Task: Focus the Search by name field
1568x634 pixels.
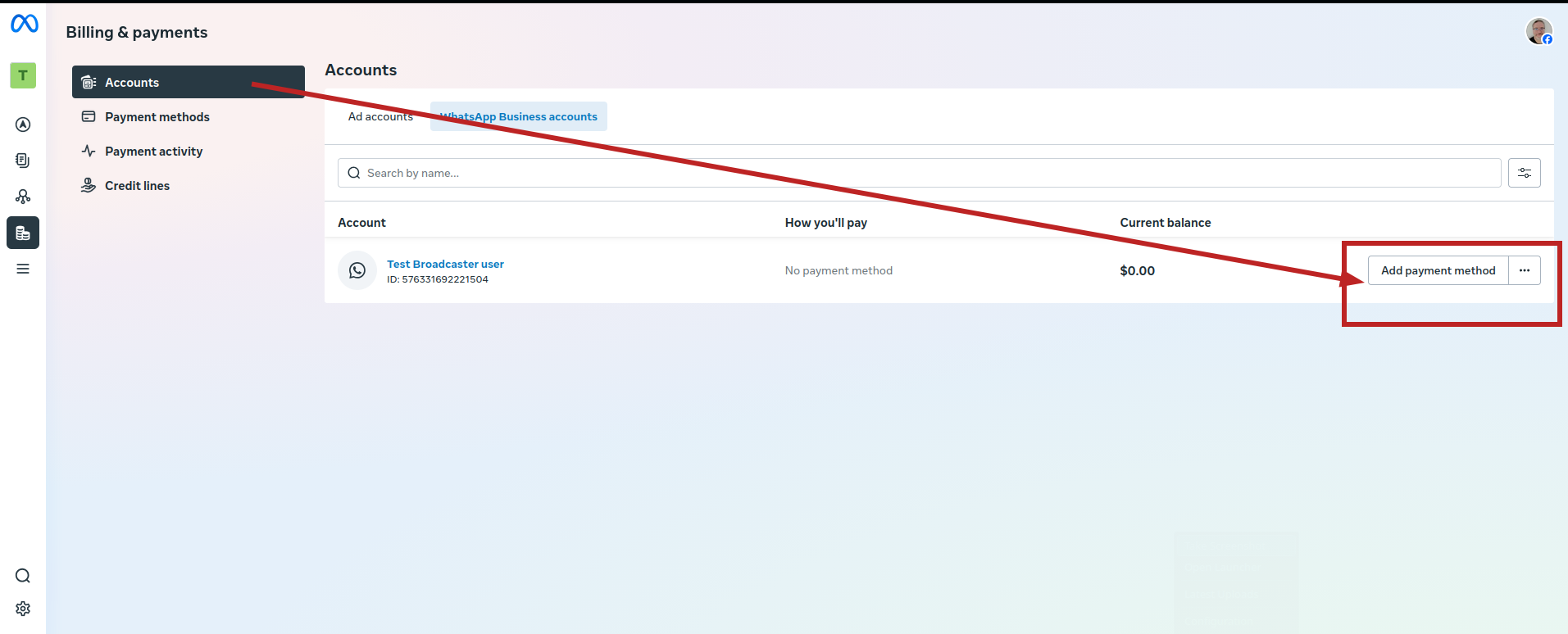Action: point(920,173)
